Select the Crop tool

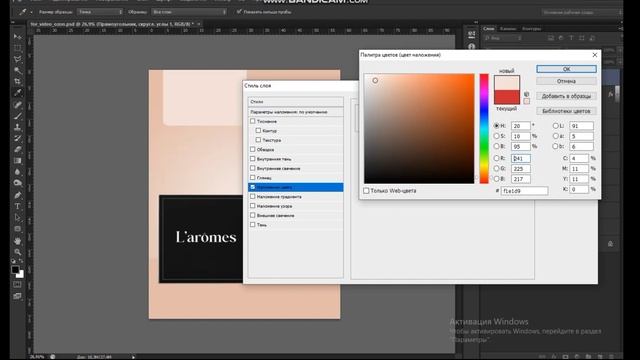[17, 82]
